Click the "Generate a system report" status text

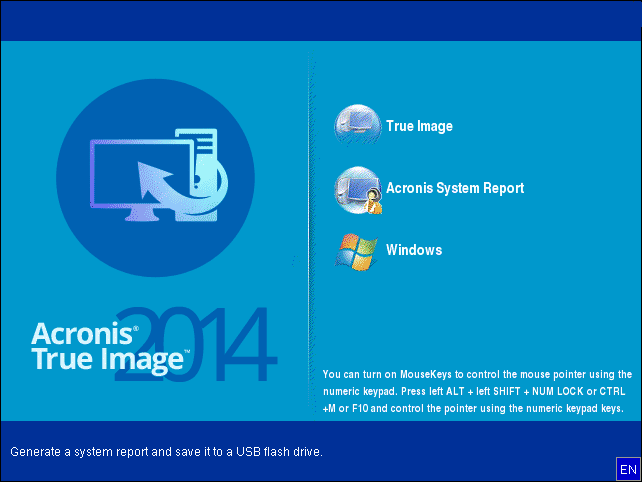point(166,452)
